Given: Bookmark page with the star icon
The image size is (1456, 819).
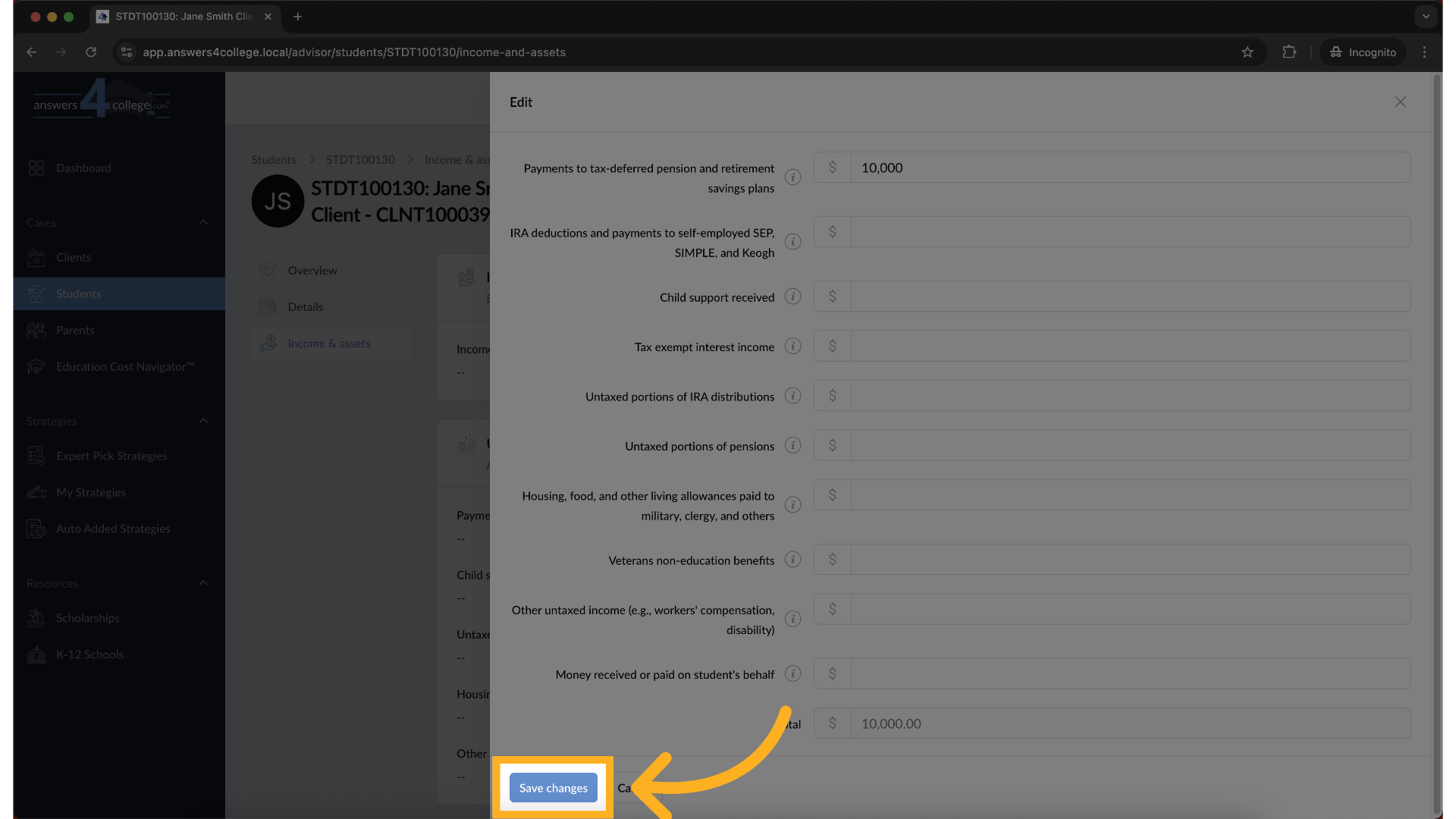Looking at the screenshot, I should click(x=1247, y=52).
